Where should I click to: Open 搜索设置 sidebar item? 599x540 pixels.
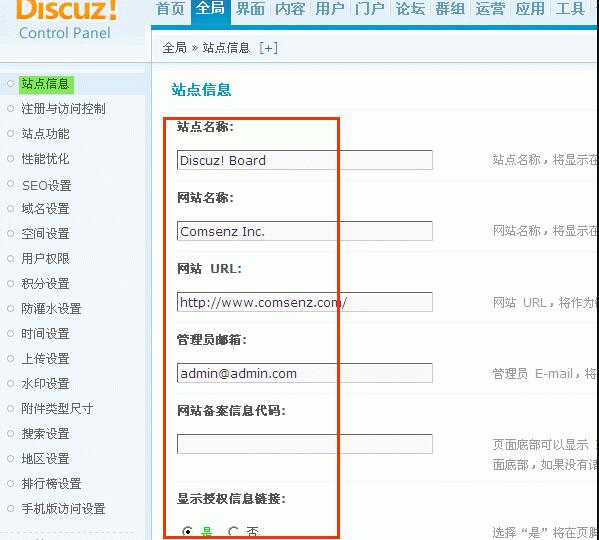tap(45, 434)
